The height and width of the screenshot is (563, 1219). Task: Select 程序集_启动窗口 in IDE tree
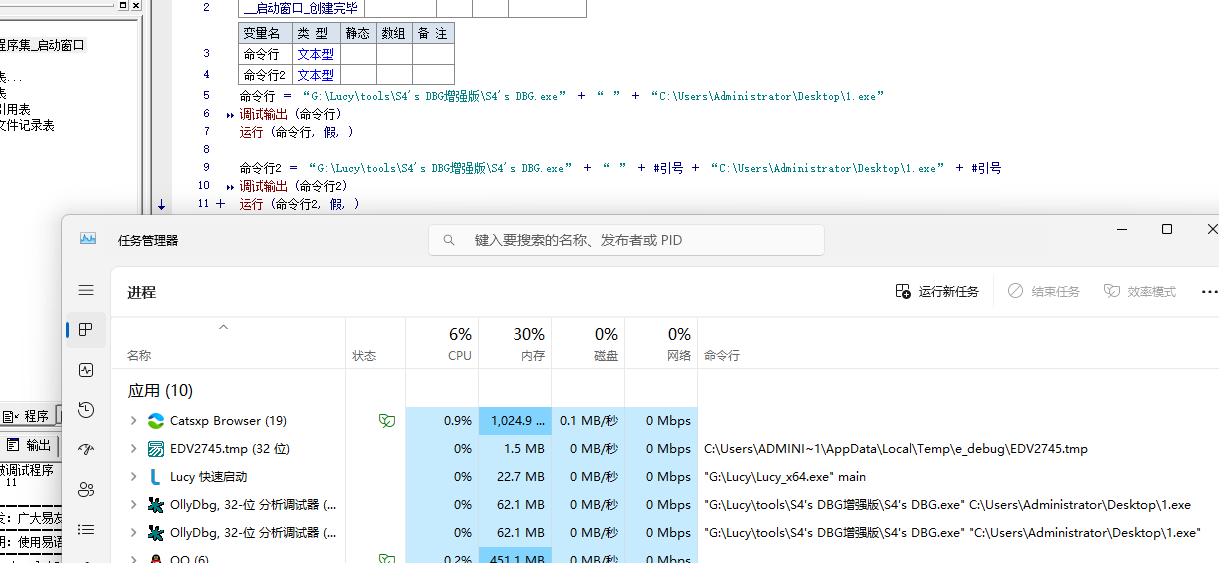[x=43, y=45]
